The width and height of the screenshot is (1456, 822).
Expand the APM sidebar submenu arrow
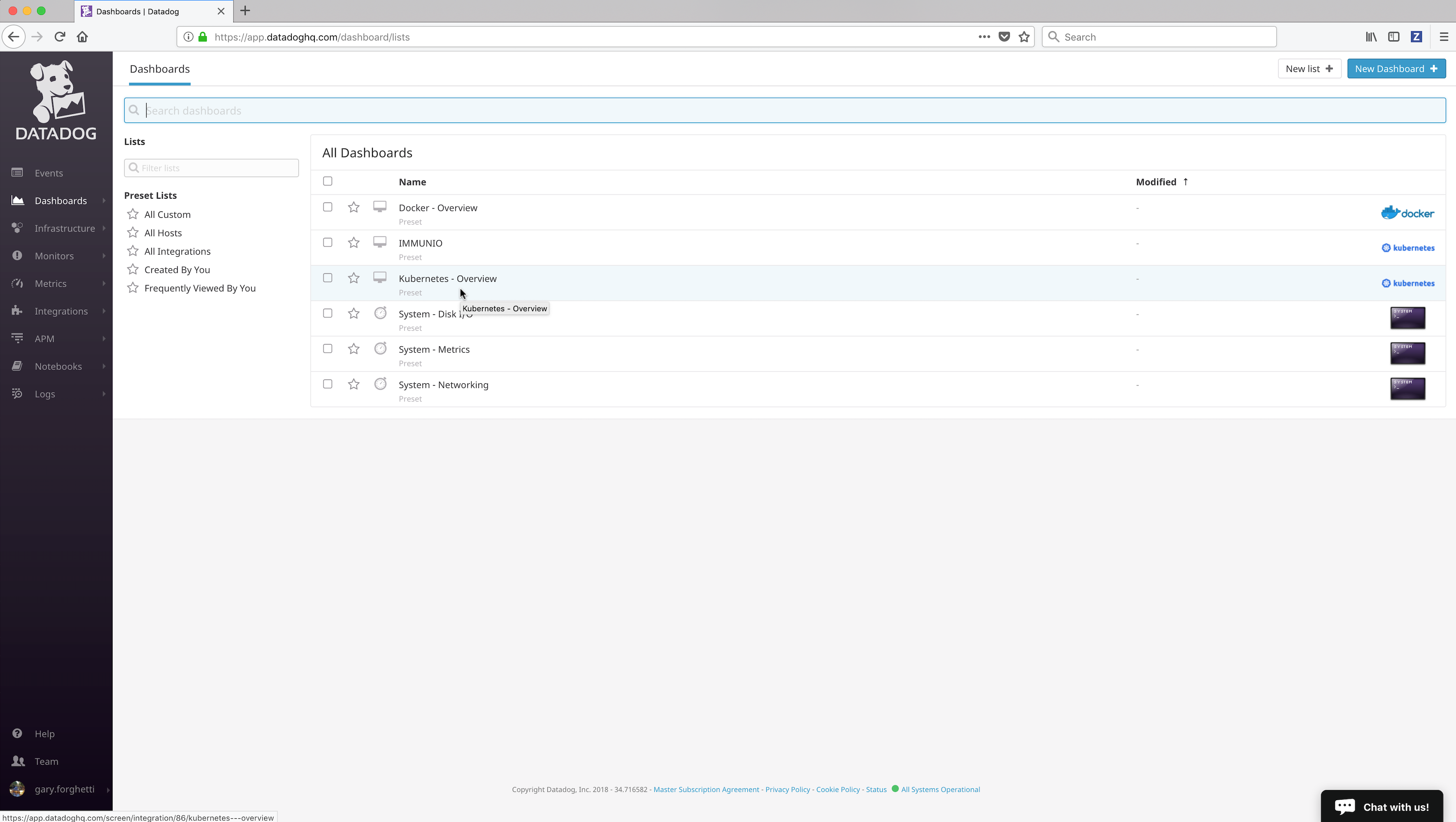104,339
